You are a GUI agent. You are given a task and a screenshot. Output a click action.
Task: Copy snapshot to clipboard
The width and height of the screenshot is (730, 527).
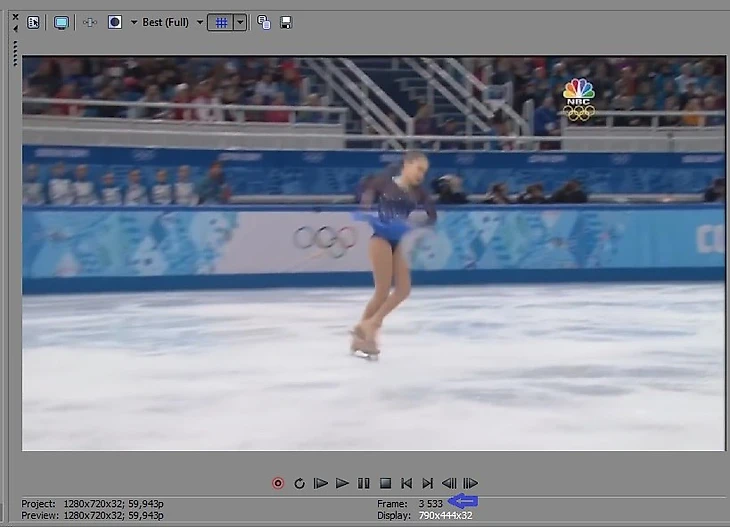coord(264,22)
